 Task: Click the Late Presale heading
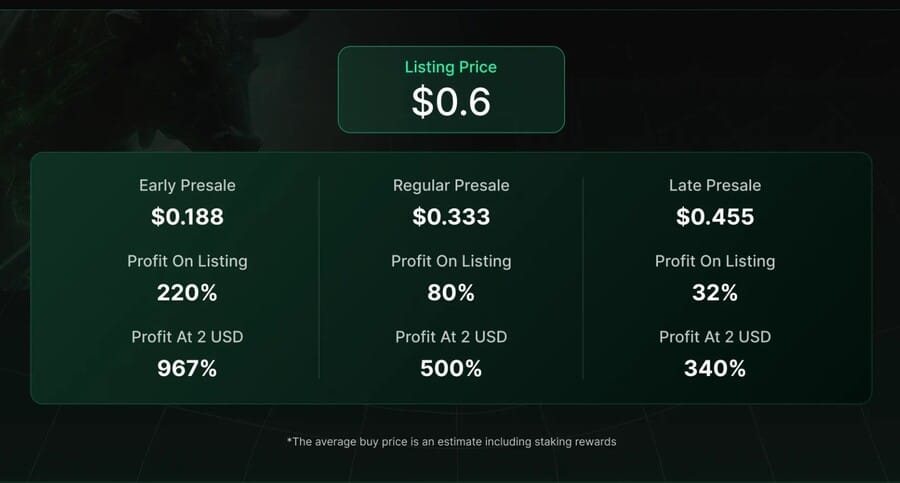[715, 185]
